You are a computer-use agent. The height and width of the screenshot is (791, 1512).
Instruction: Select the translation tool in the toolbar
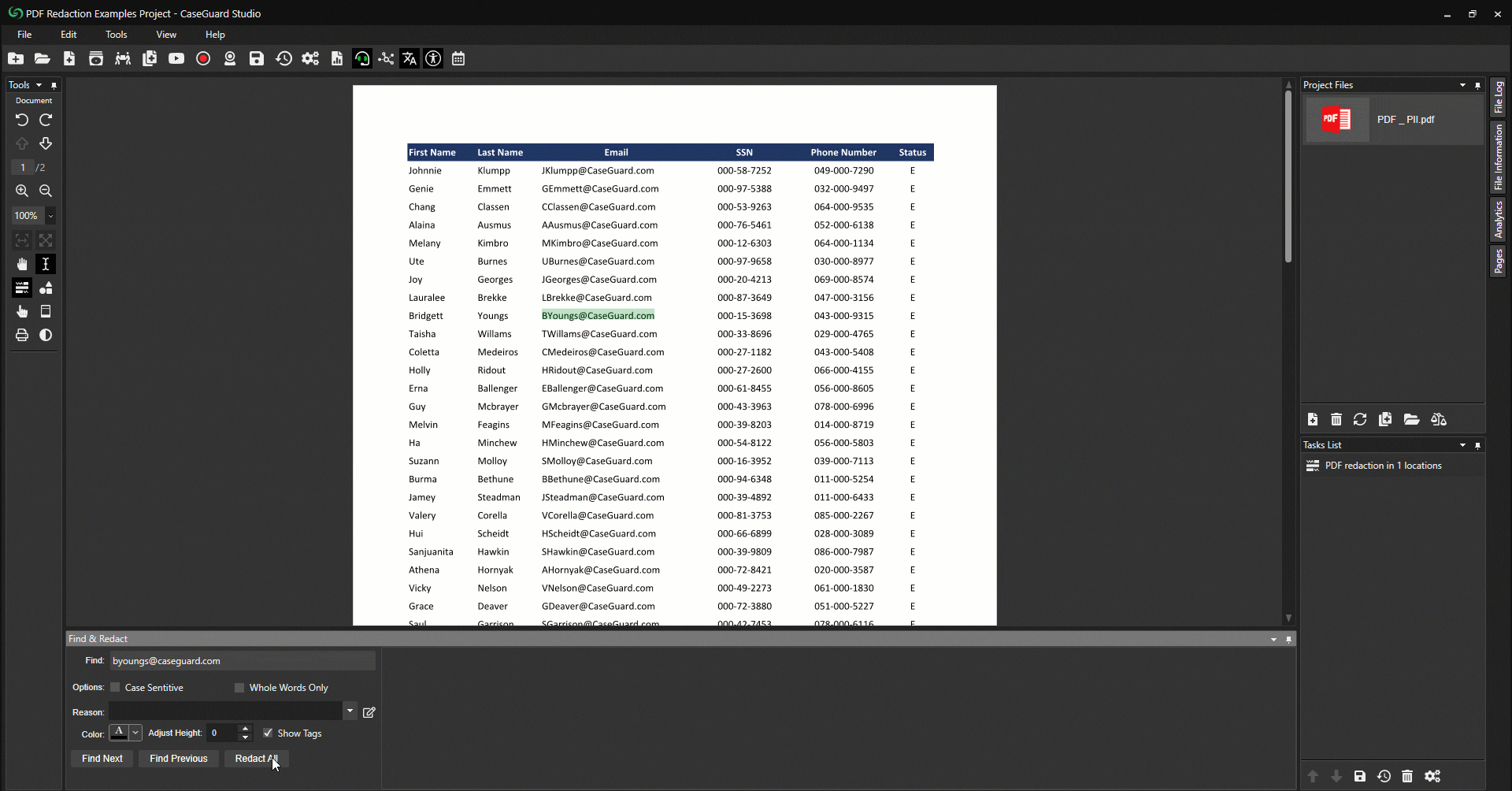(409, 58)
